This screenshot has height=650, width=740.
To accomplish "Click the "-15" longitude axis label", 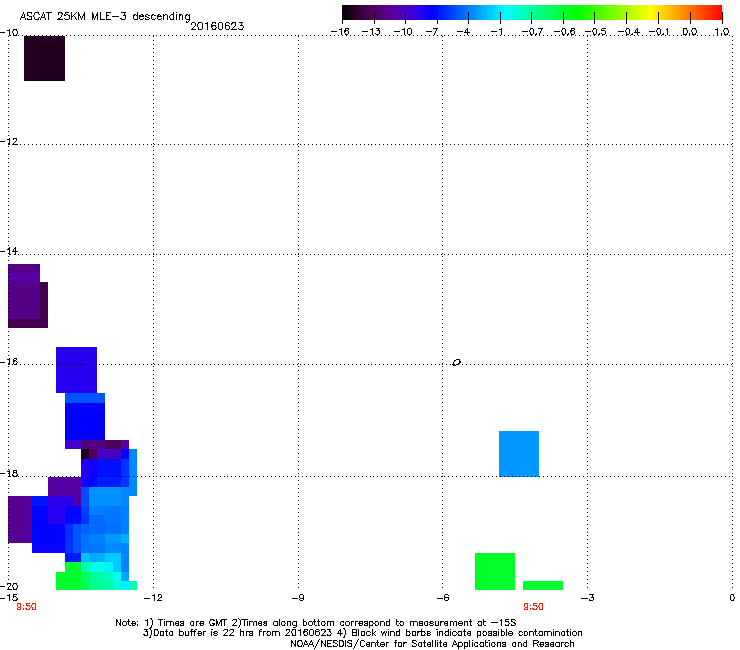I will (x=9, y=598).
